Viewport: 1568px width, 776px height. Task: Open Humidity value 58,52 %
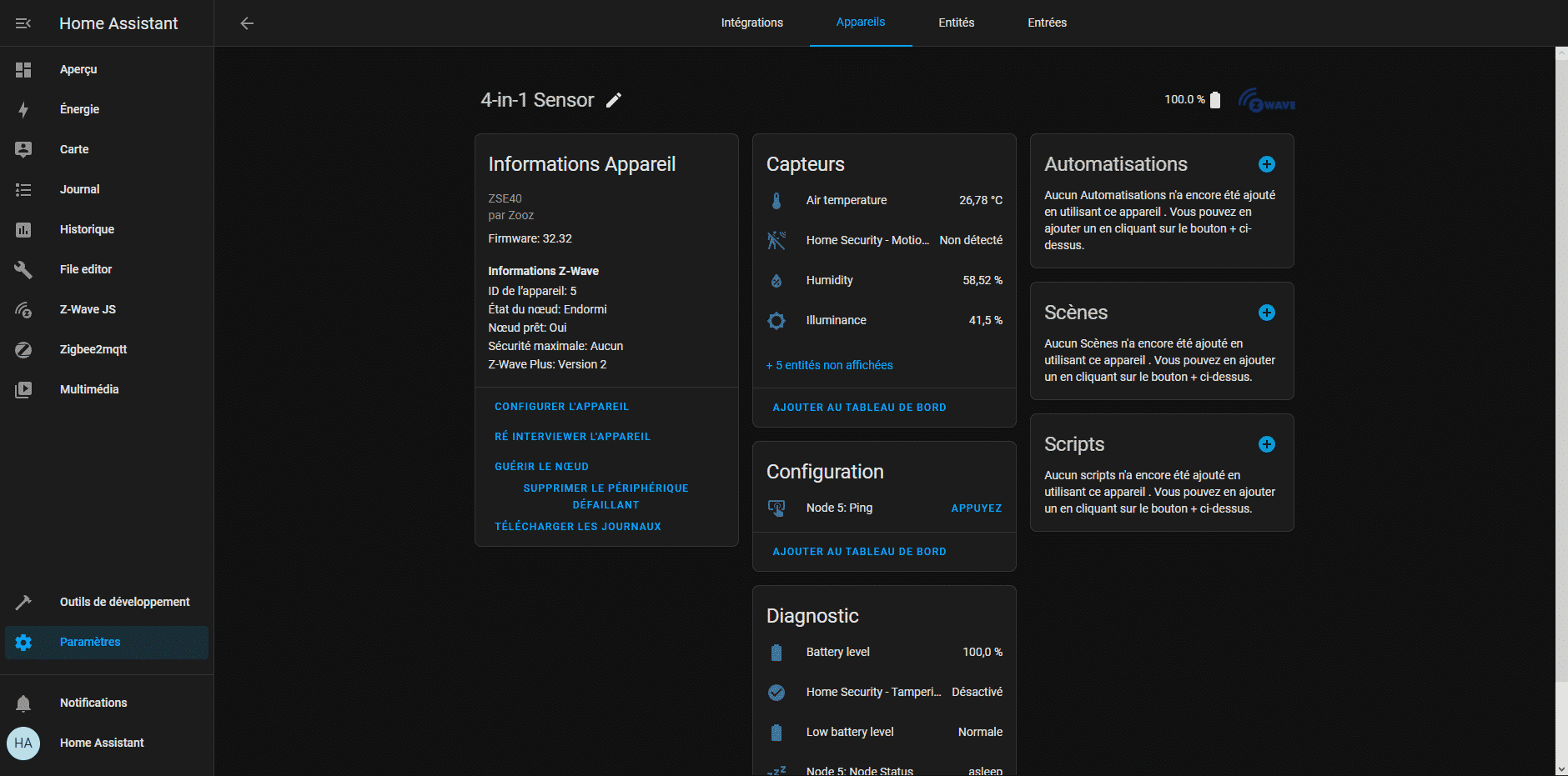[983, 280]
